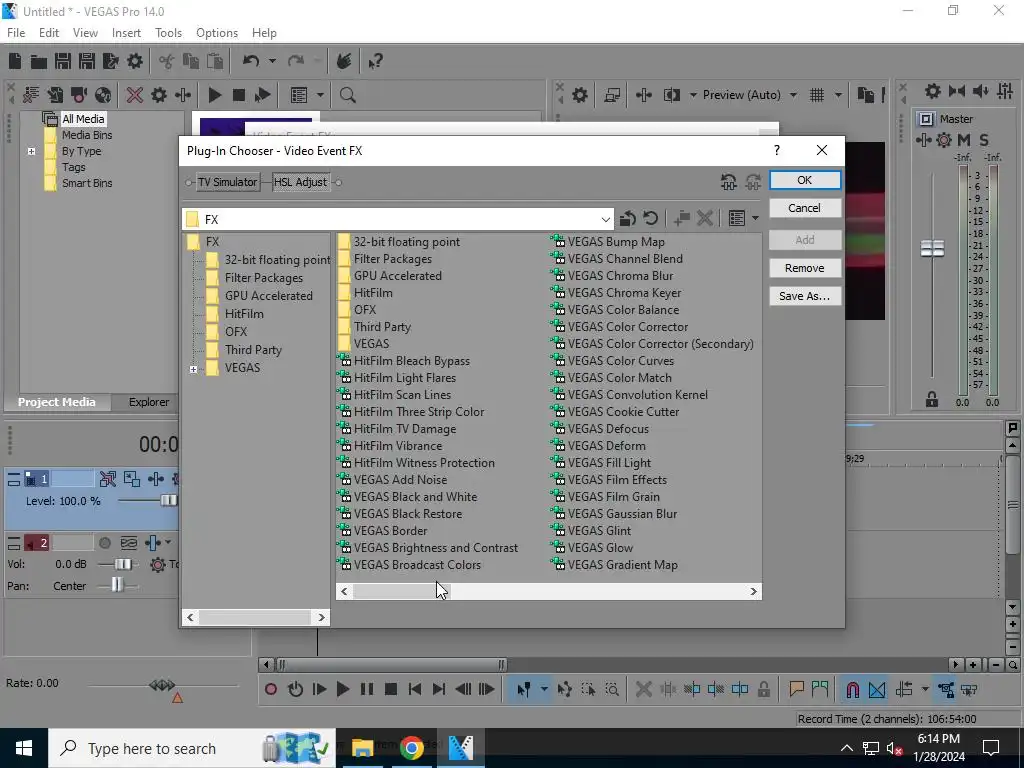Click the Up One Level folder icon in chooser
Viewport: 1024px width, 768px height.
click(628, 218)
